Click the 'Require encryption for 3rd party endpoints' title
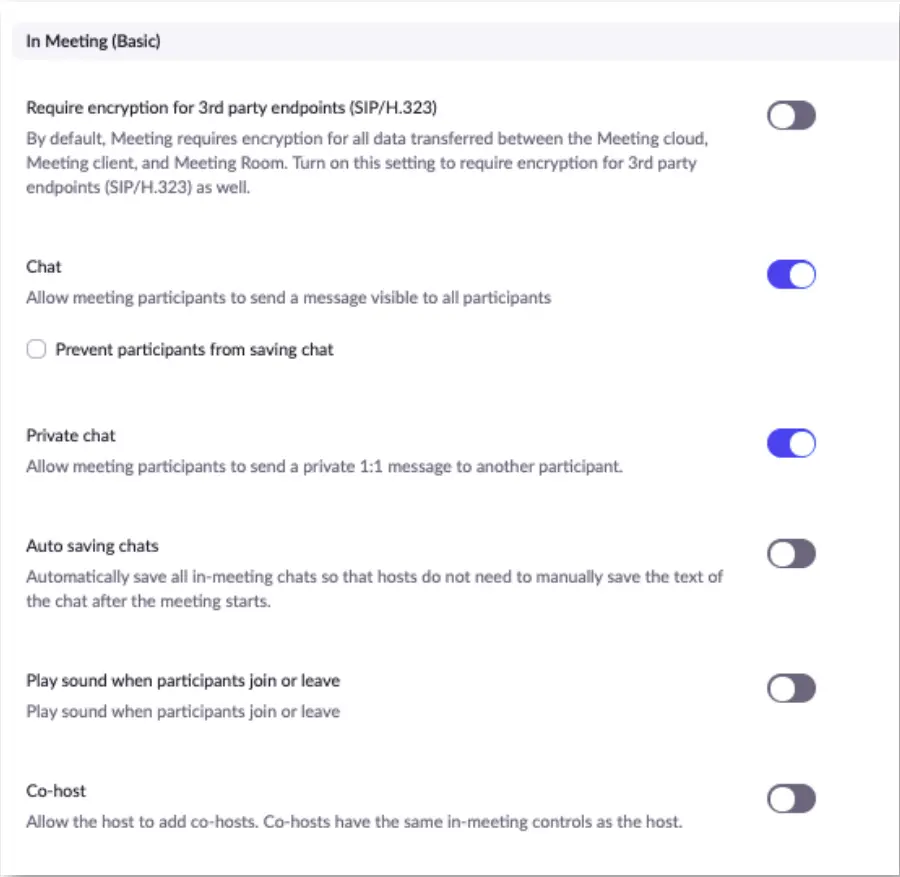The image size is (900, 877). pyautogui.click(x=231, y=107)
